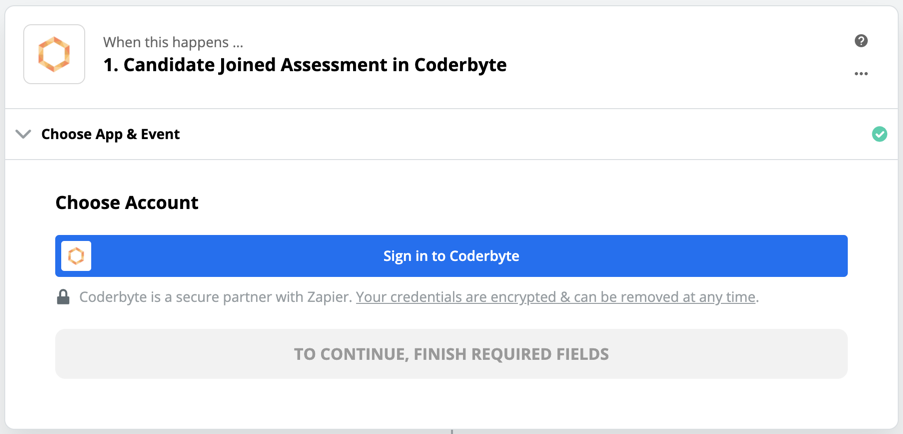Image resolution: width=903 pixels, height=434 pixels.
Task: Click the connector line below the step card
Action: point(451,430)
